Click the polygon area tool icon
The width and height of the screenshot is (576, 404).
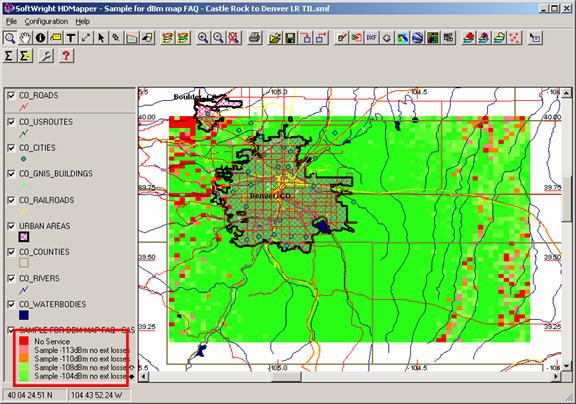tap(132, 38)
